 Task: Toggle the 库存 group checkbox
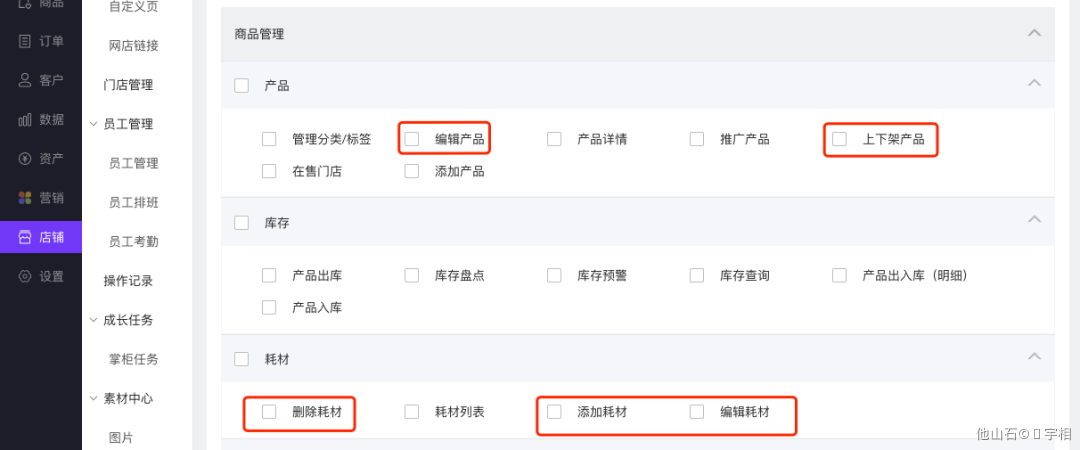pos(241,222)
